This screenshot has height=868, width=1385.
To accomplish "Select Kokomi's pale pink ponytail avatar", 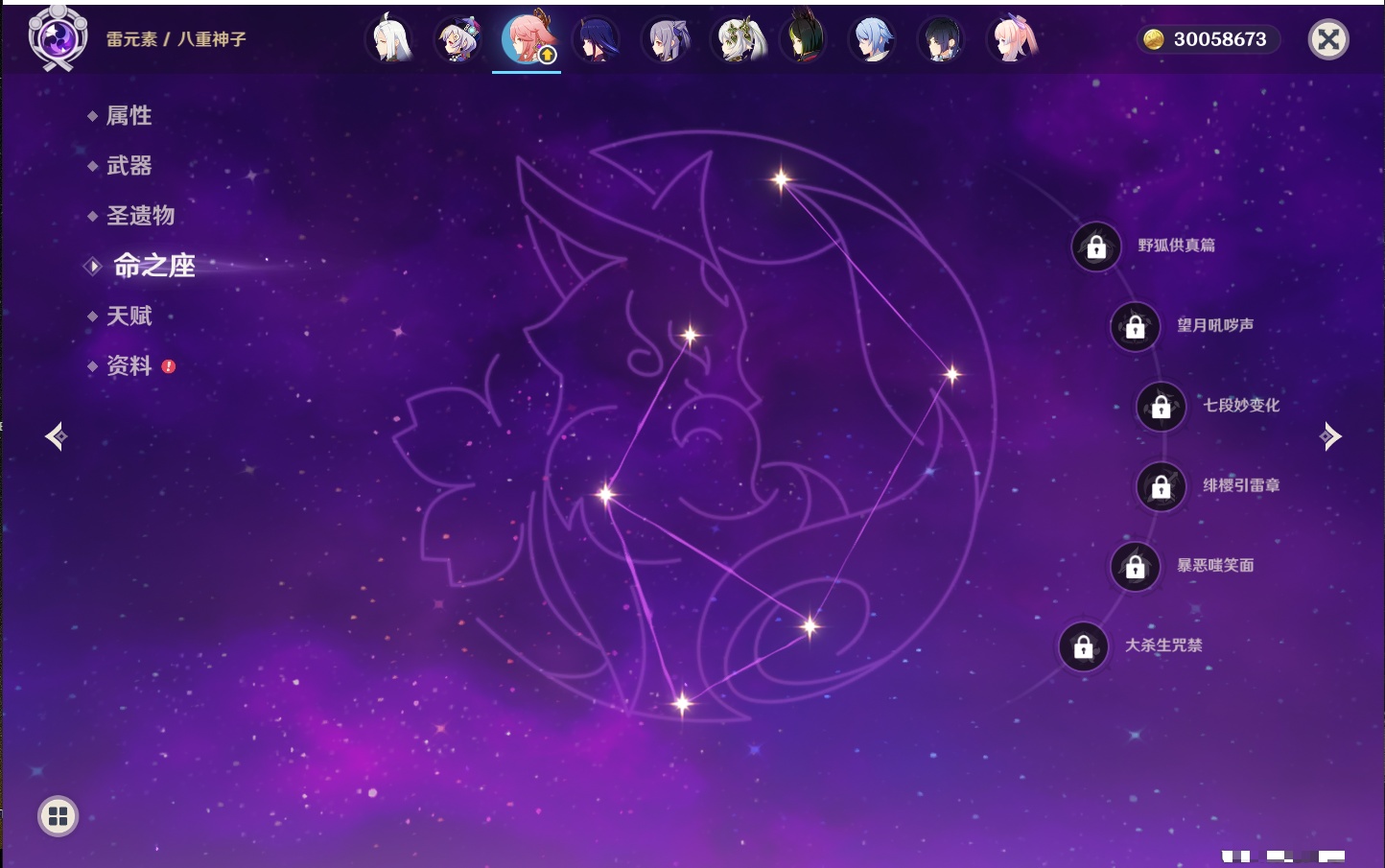I will tap(1013, 39).
